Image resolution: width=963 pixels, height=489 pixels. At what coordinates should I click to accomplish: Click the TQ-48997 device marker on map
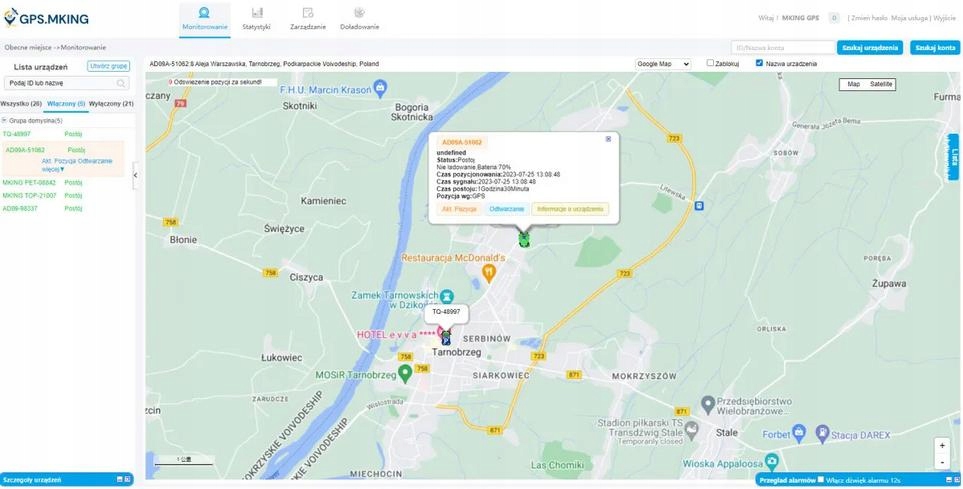445,338
